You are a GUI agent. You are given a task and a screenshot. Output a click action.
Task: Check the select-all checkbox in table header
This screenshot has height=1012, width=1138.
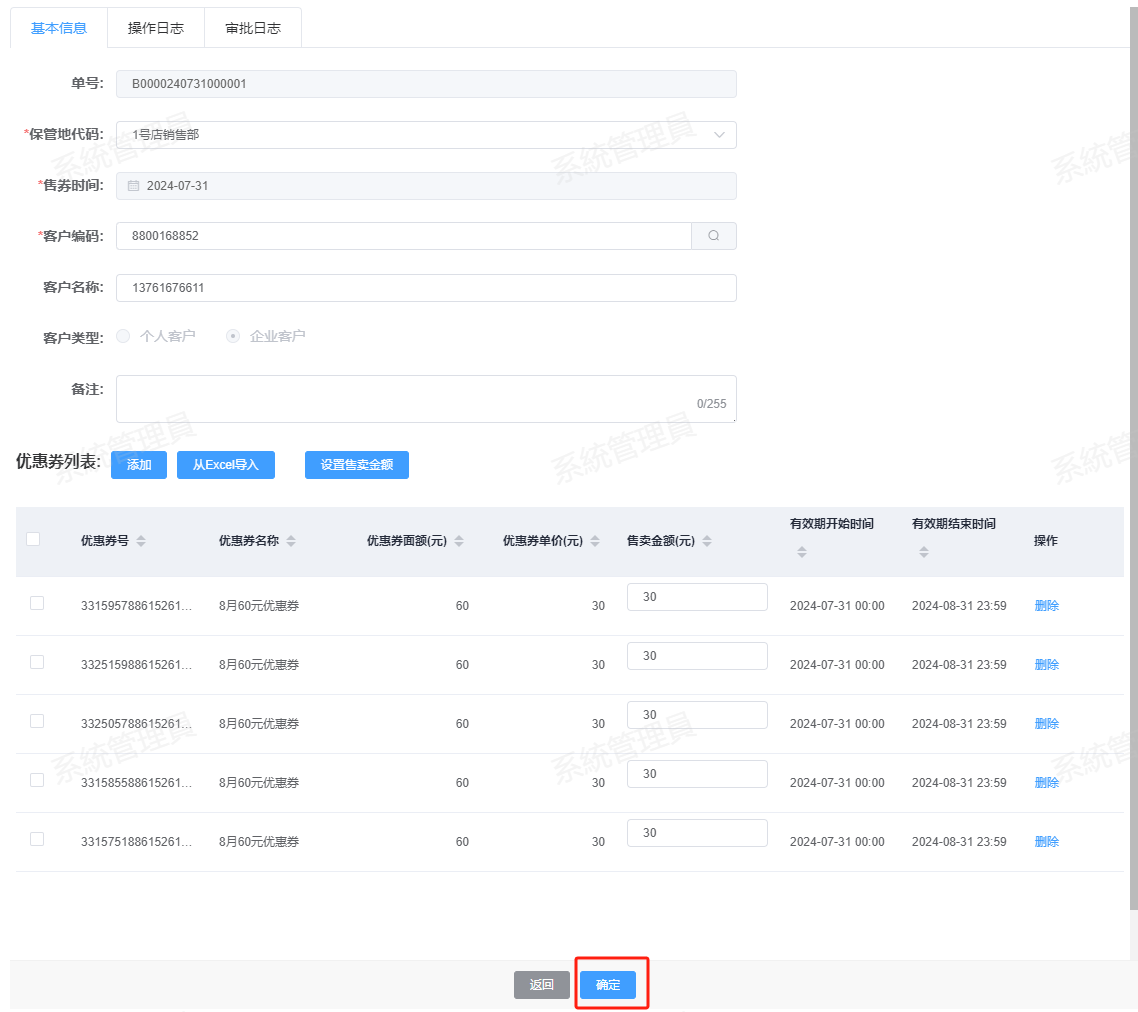pyautogui.click(x=33, y=539)
